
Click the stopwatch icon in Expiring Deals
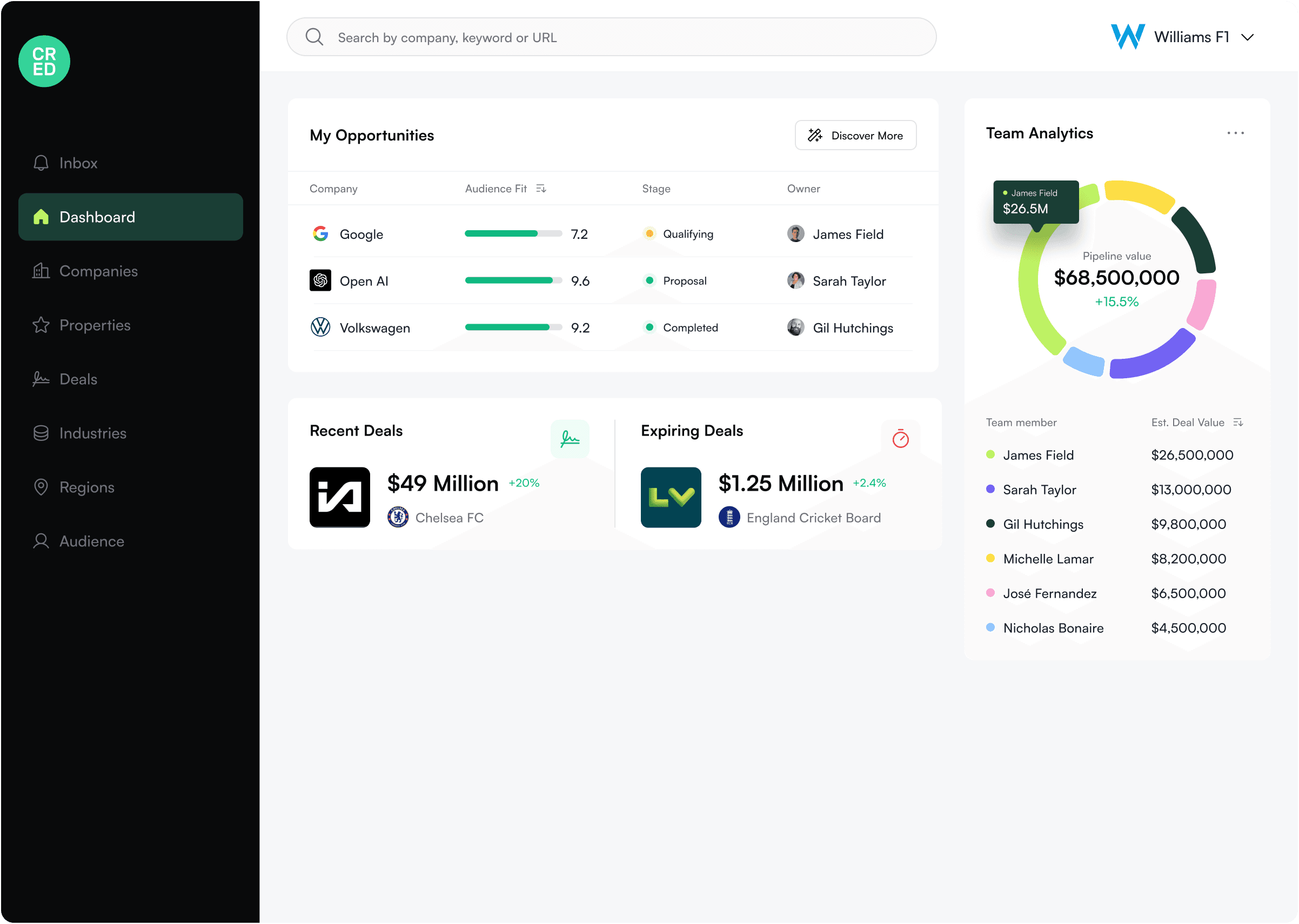pos(900,439)
